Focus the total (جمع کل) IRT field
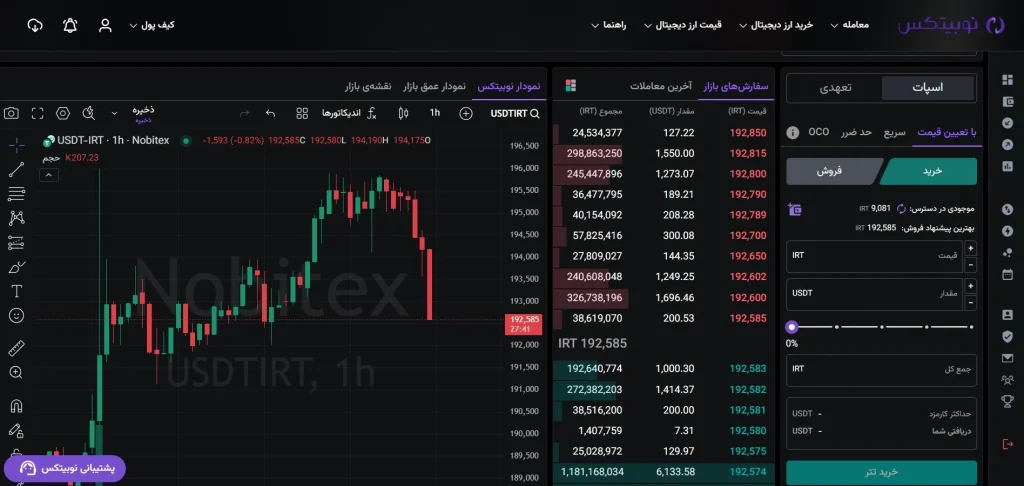Viewport: 1024px width, 486px height. point(882,370)
